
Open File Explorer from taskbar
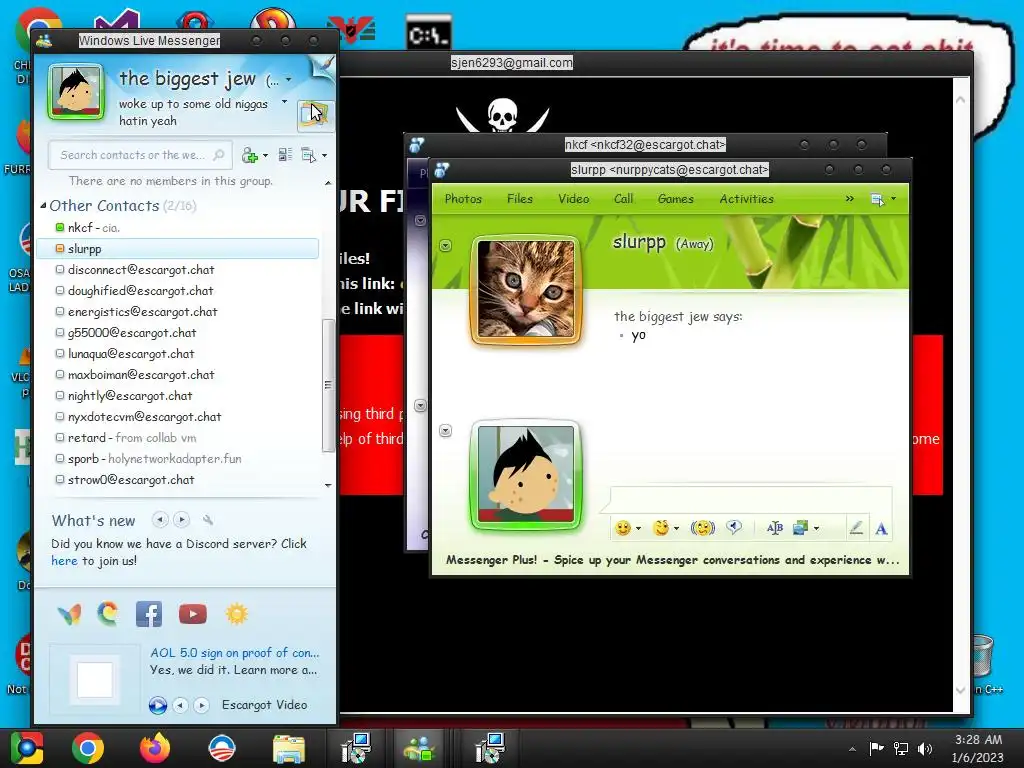(x=289, y=749)
